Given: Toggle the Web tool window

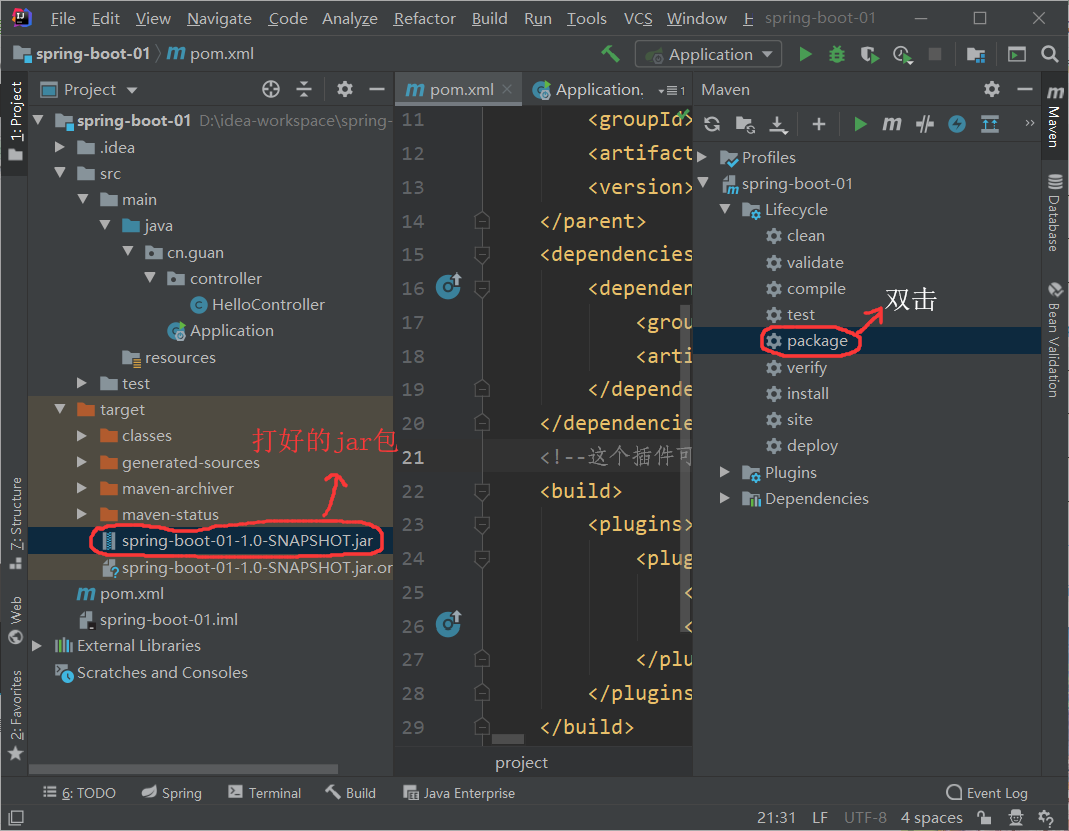Looking at the screenshot, I should [x=16, y=620].
